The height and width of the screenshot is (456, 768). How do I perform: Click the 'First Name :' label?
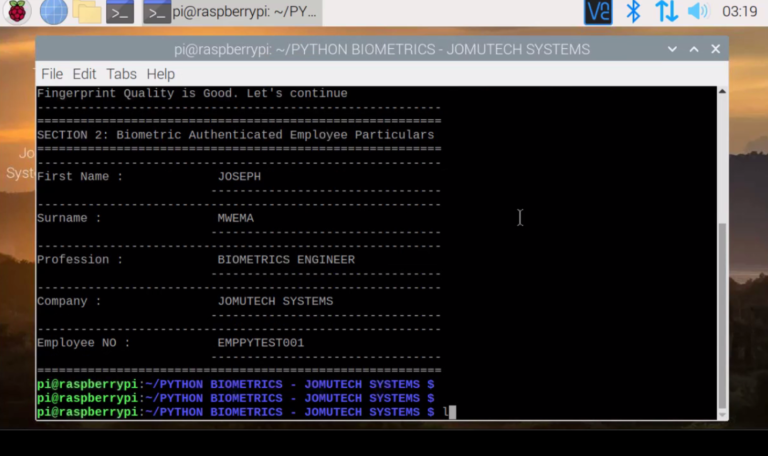coord(80,176)
